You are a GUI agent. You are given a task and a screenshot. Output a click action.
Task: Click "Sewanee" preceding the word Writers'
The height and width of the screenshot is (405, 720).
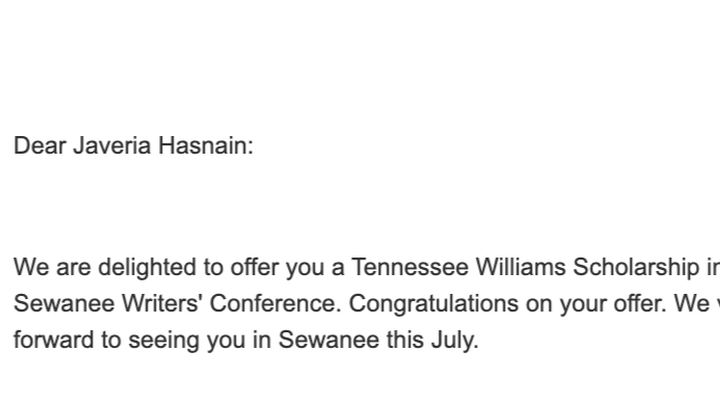click(64, 304)
